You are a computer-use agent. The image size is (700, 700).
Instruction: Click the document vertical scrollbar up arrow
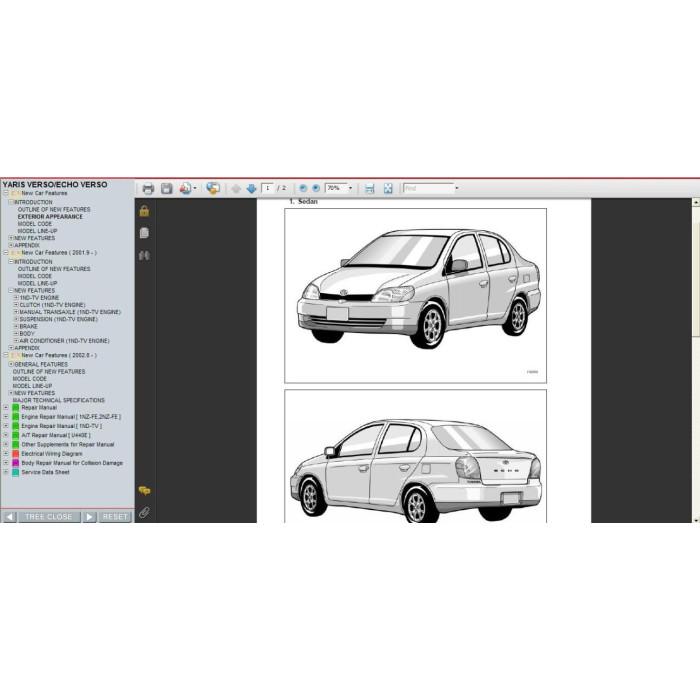(696, 203)
